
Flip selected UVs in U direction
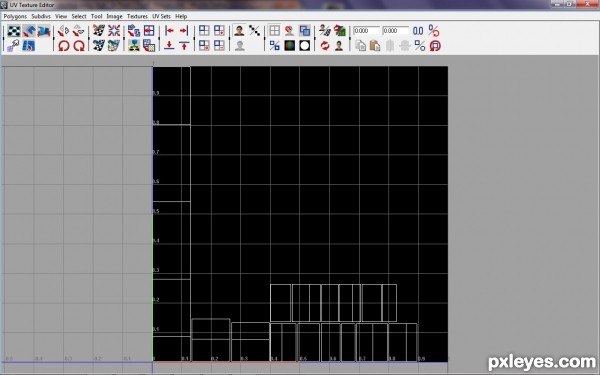click(x=64, y=31)
